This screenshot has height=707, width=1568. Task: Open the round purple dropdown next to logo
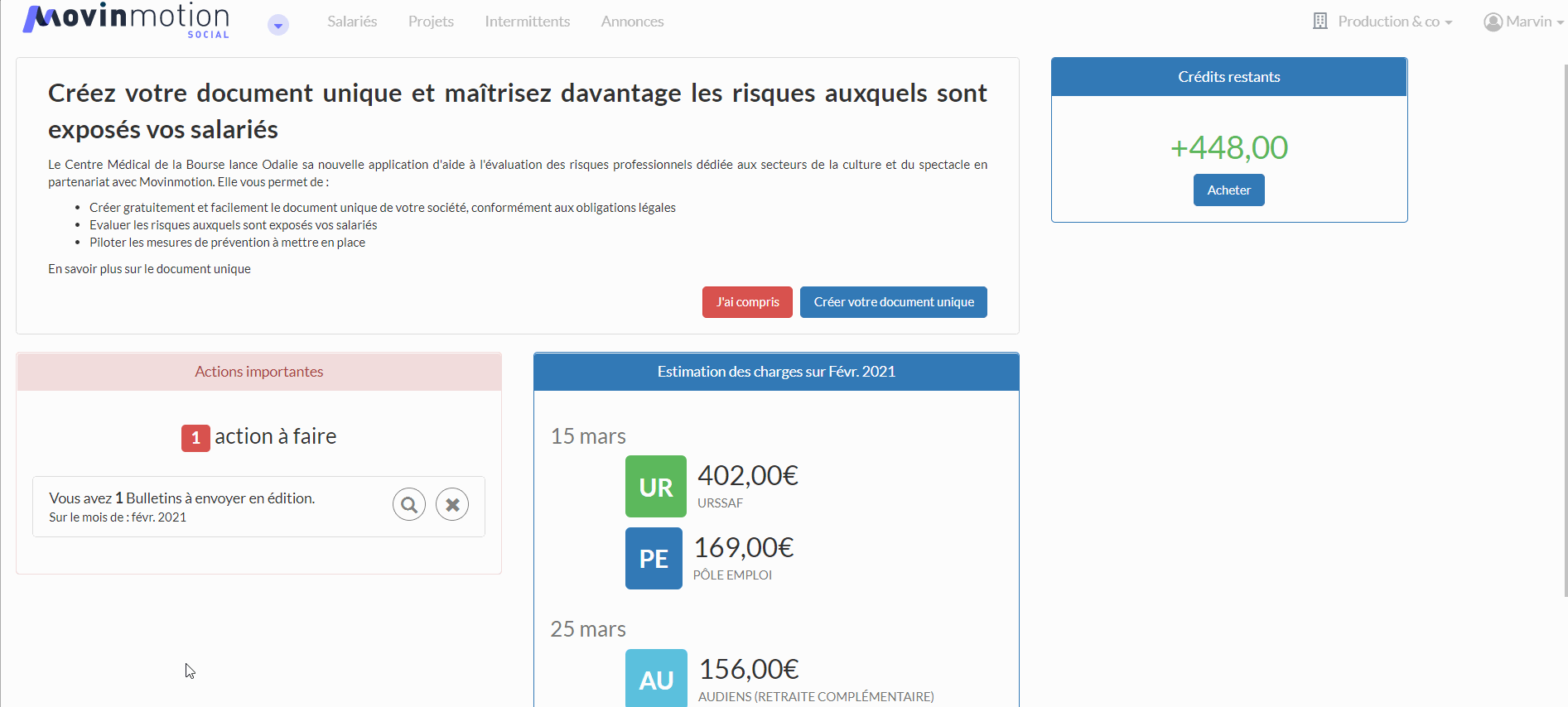point(278,26)
